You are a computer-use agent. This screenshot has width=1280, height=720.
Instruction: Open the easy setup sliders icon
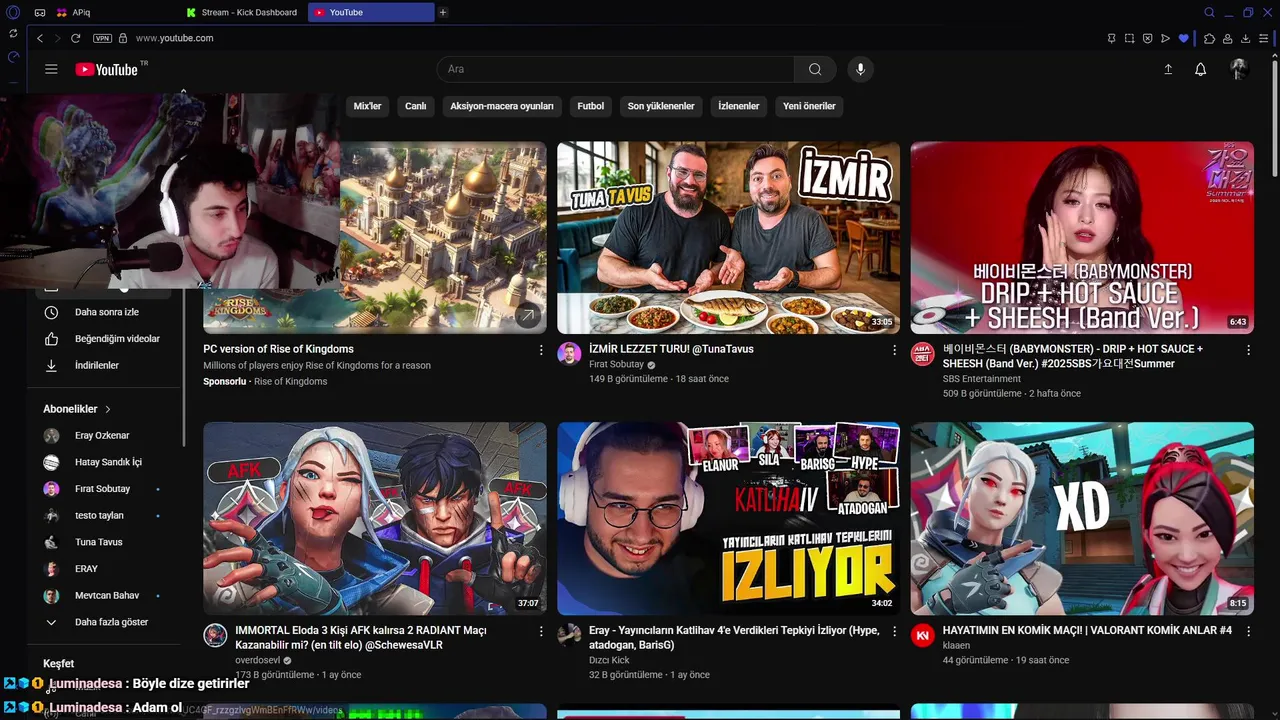[1264, 38]
